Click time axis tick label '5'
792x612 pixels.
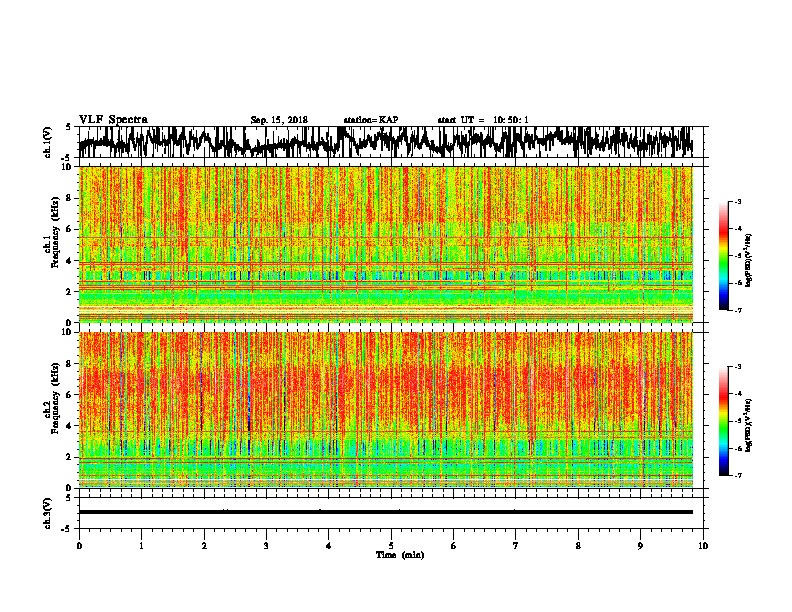pyautogui.click(x=391, y=546)
